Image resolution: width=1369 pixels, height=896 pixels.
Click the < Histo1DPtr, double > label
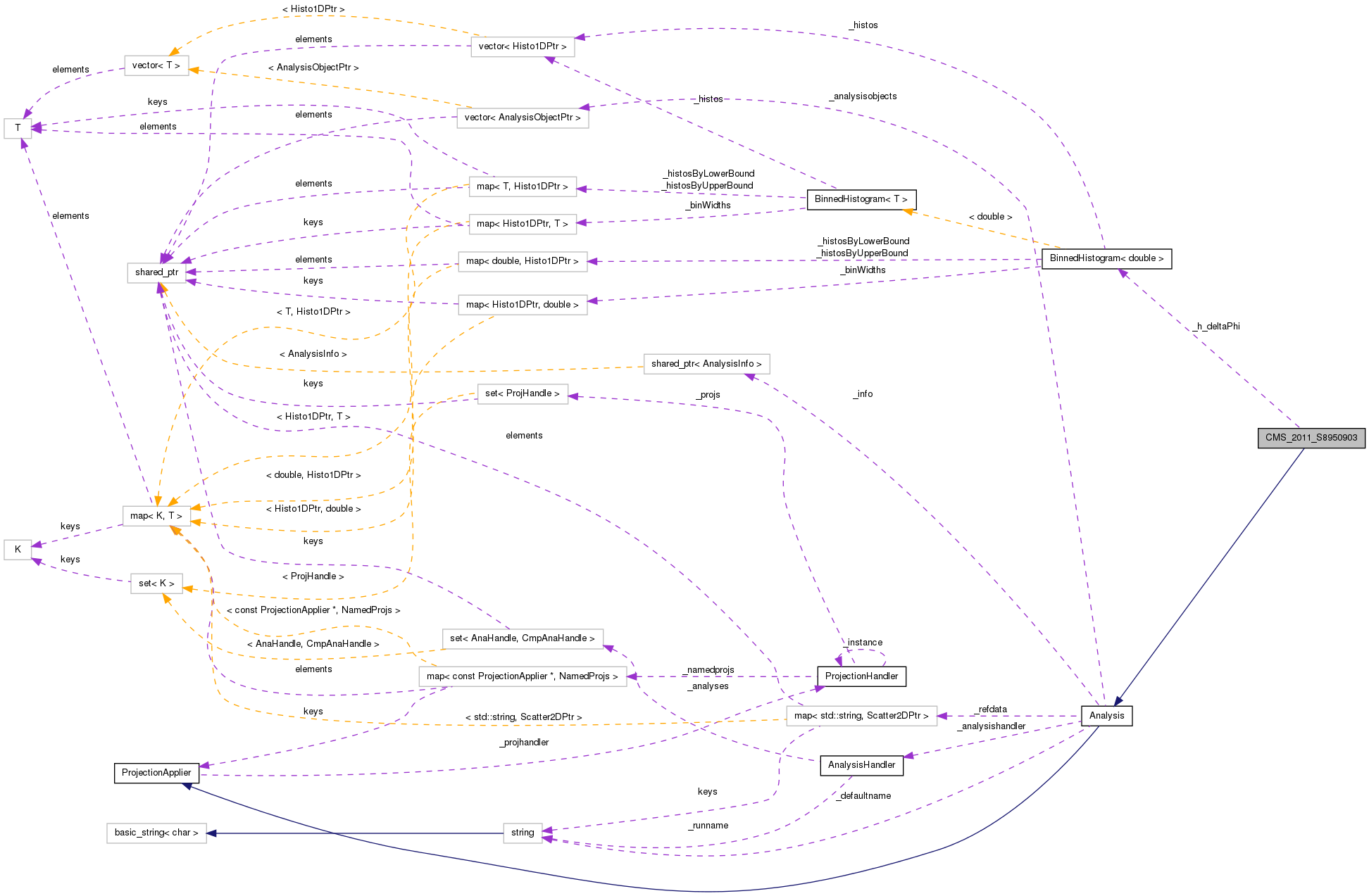[x=313, y=509]
